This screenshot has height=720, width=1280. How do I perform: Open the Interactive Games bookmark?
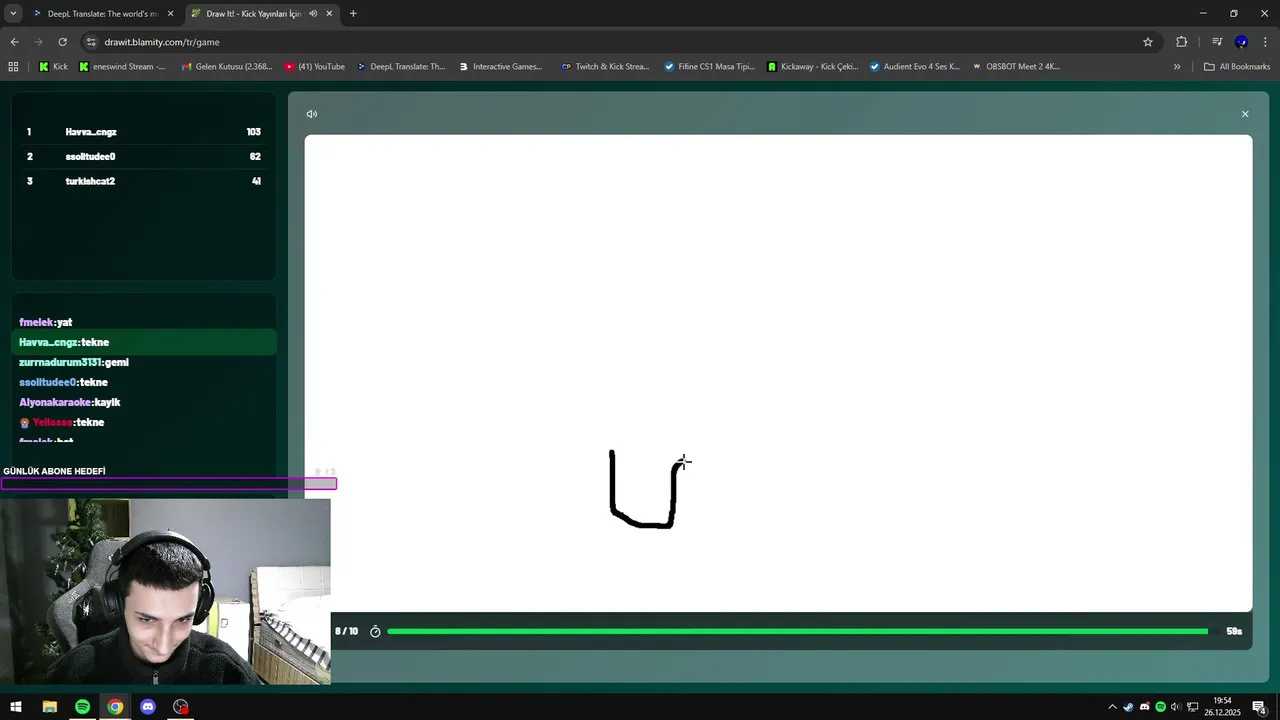(501, 67)
